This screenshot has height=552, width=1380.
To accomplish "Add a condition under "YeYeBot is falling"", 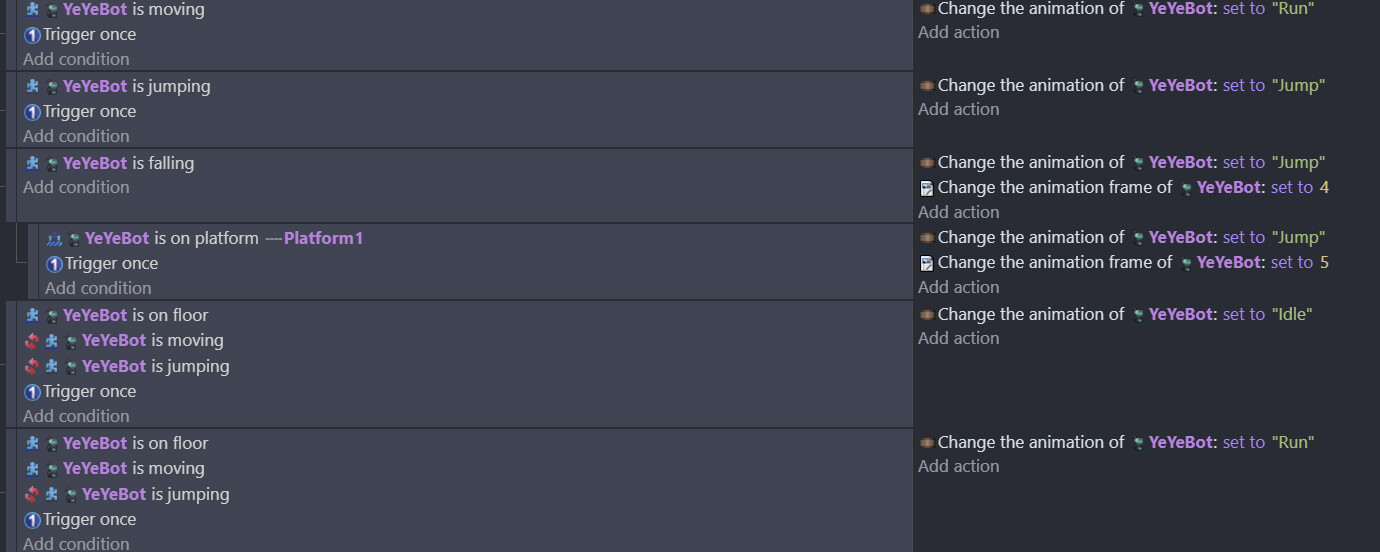I will pyautogui.click(x=76, y=187).
